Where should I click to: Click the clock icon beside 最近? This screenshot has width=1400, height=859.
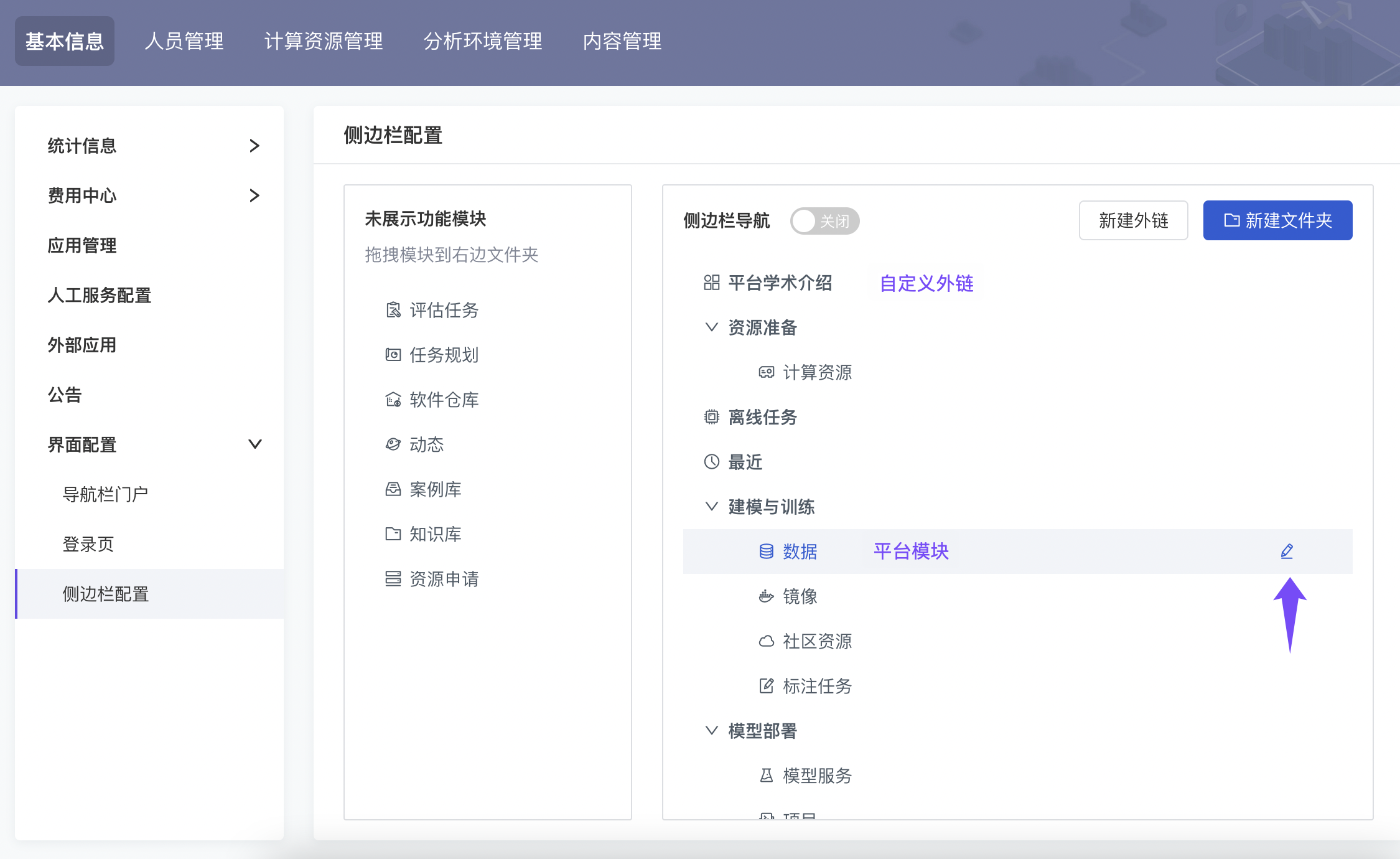(x=712, y=462)
